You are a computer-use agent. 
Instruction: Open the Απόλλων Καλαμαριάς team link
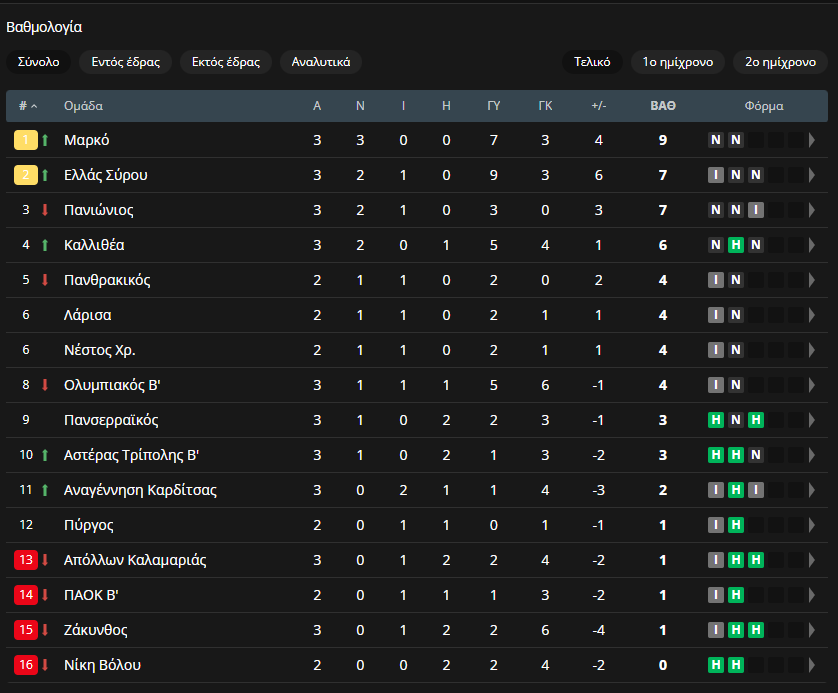(135, 560)
